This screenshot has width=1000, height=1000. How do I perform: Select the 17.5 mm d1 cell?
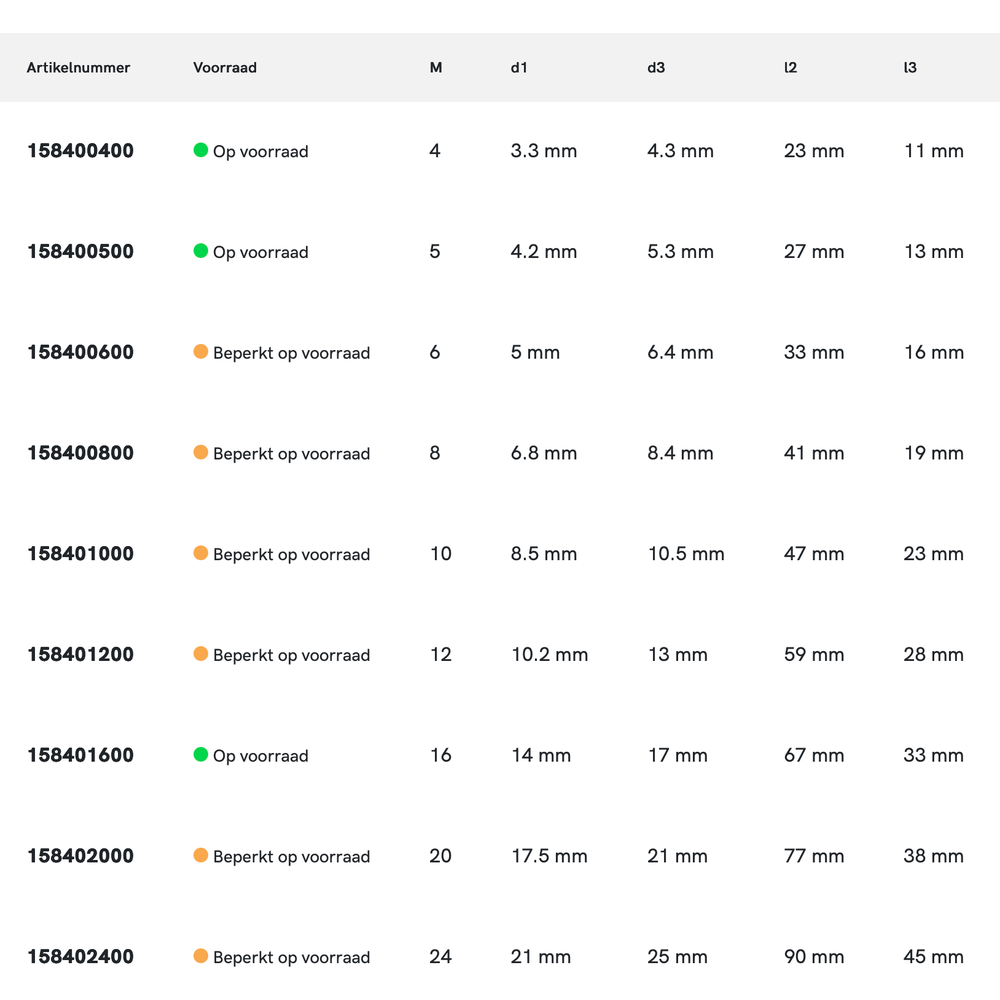click(549, 856)
